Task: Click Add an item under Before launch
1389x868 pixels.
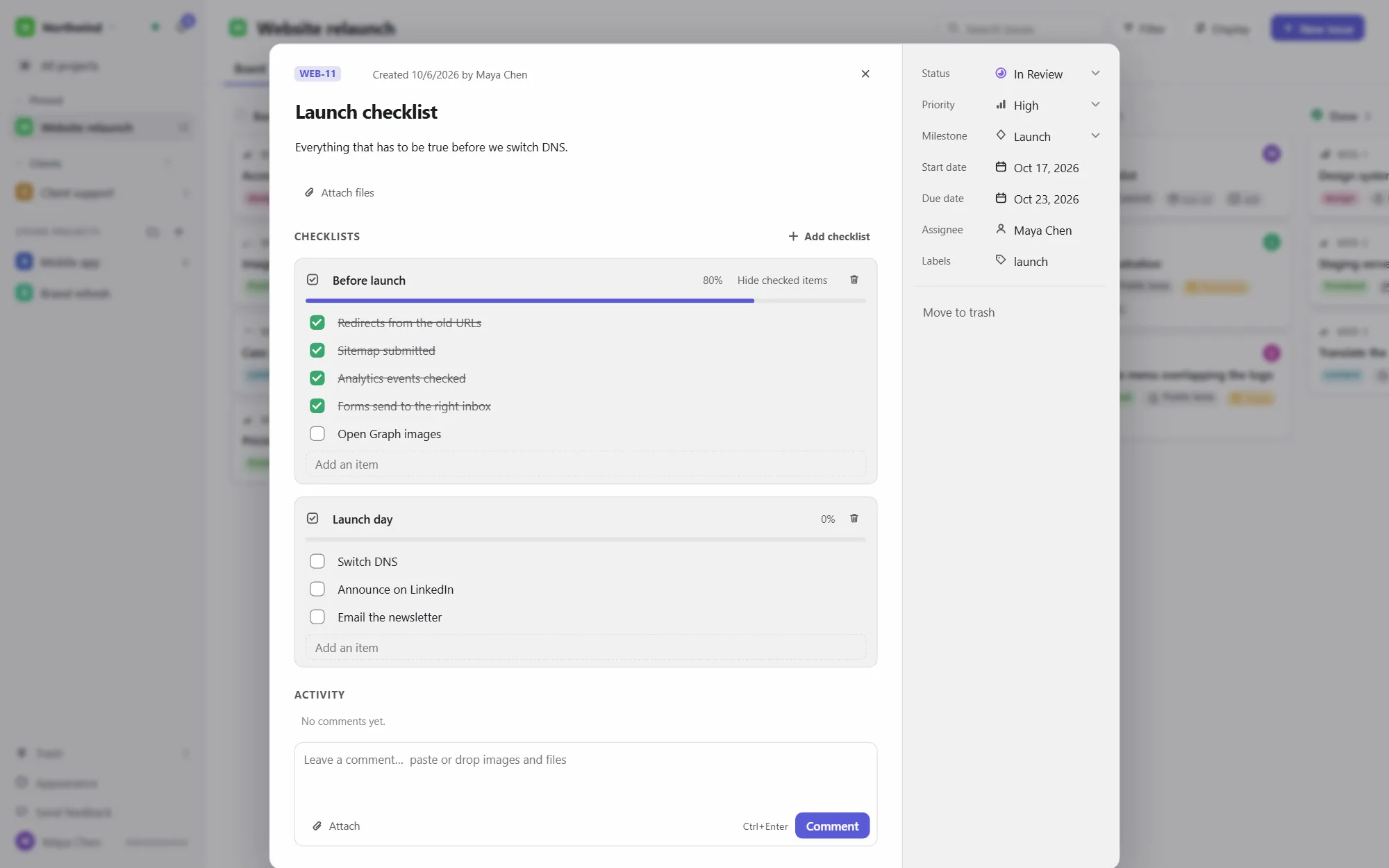Action: [585, 465]
